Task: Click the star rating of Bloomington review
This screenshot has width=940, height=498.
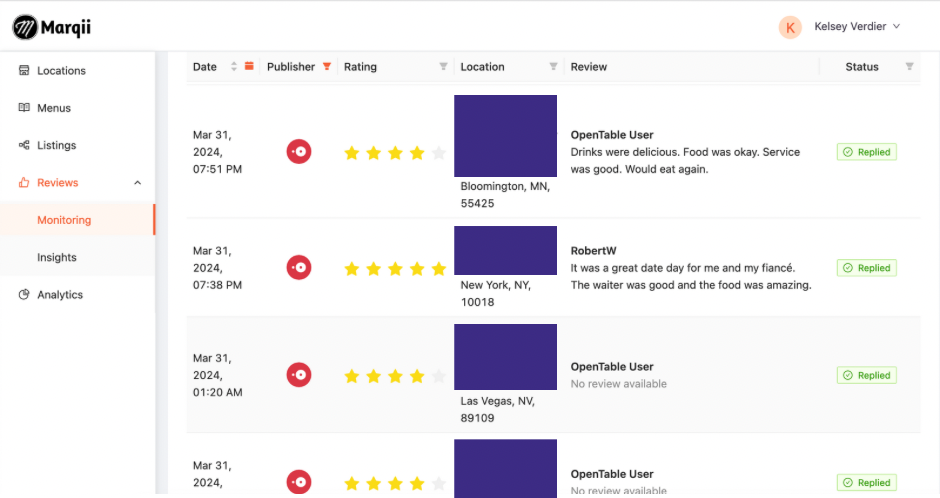Action: (395, 153)
